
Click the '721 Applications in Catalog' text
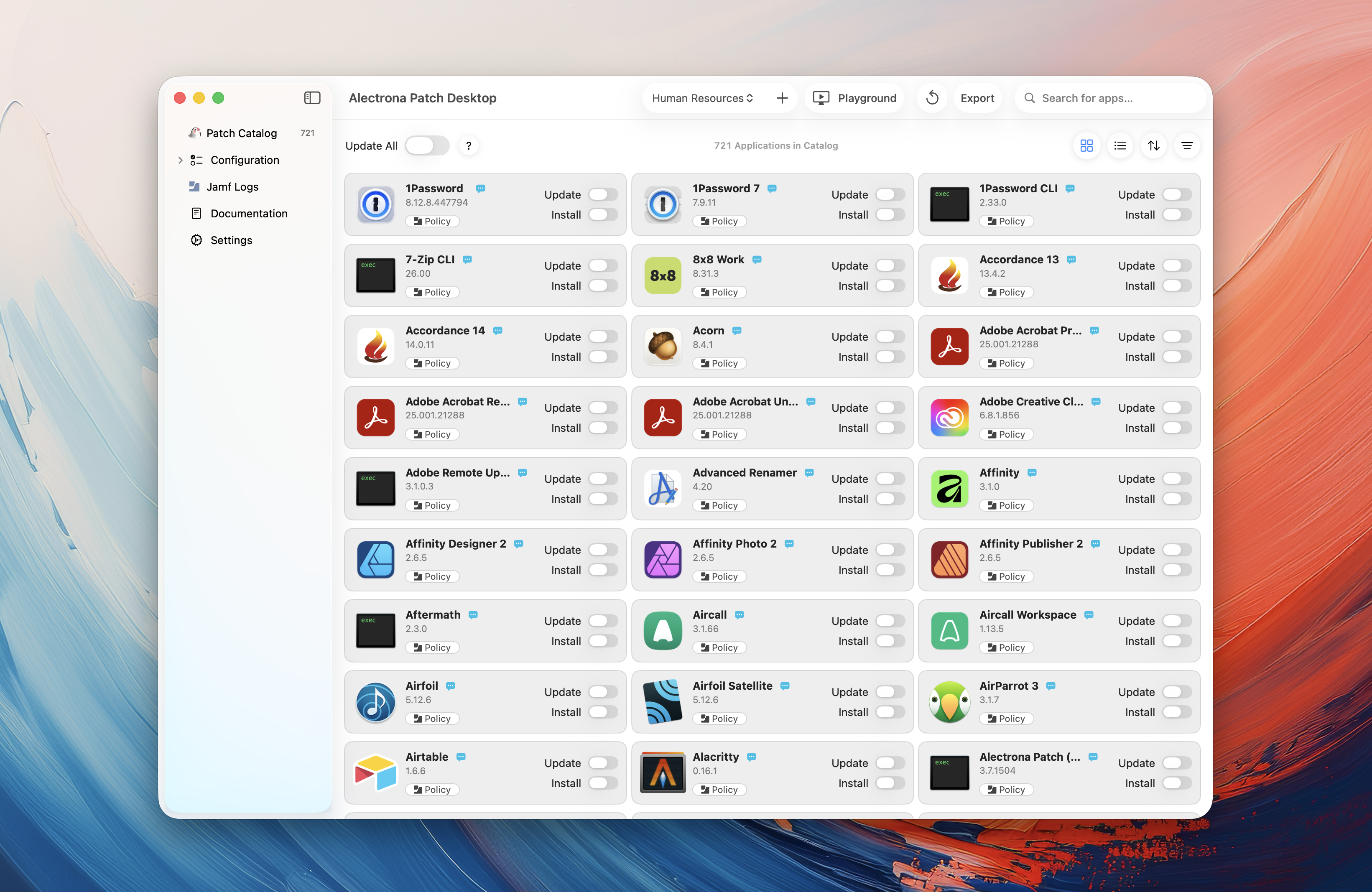775,146
